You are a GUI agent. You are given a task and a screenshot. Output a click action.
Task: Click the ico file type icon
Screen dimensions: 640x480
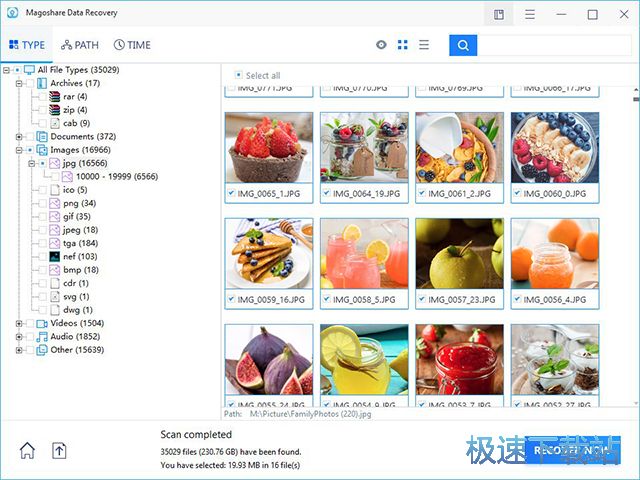[x=55, y=190]
